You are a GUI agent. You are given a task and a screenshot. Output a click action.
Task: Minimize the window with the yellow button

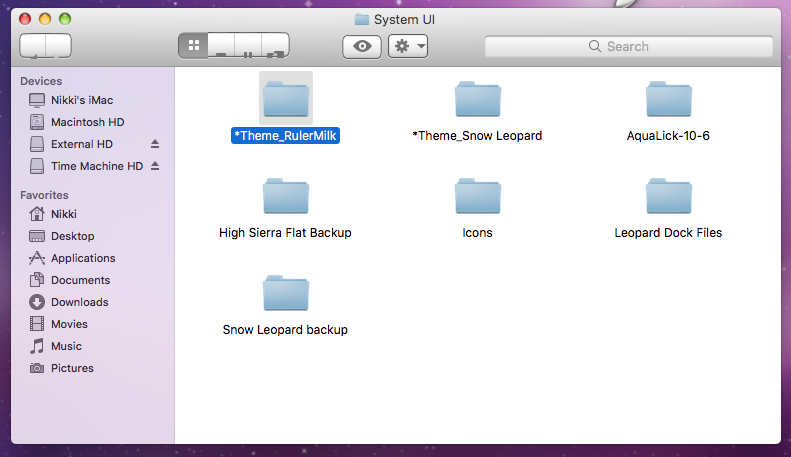pyautogui.click(x=45, y=19)
